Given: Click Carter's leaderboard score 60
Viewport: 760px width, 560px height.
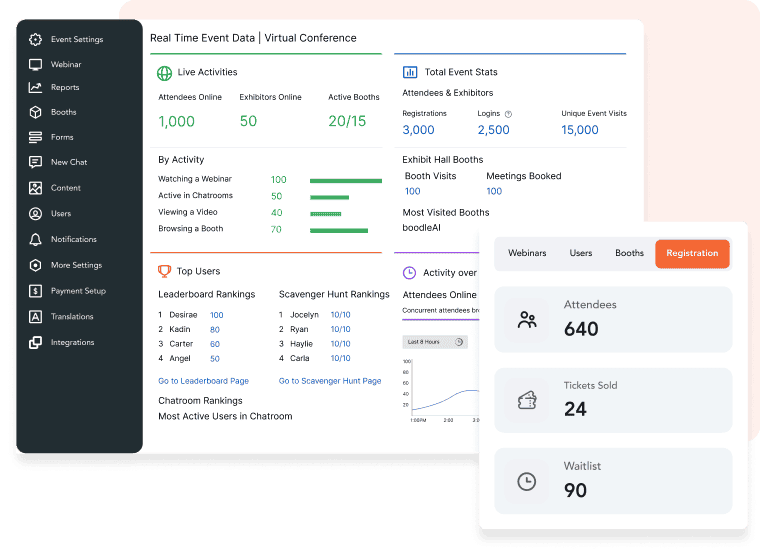Looking at the screenshot, I should 215,344.
